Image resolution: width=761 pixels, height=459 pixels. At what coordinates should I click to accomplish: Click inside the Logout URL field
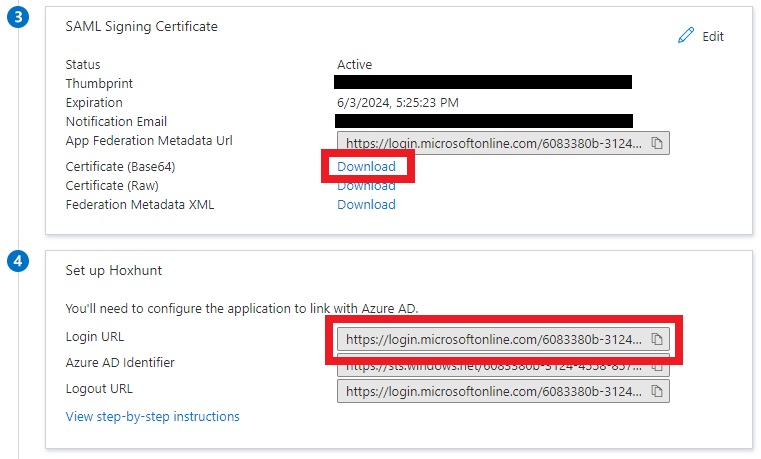(490, 391)
